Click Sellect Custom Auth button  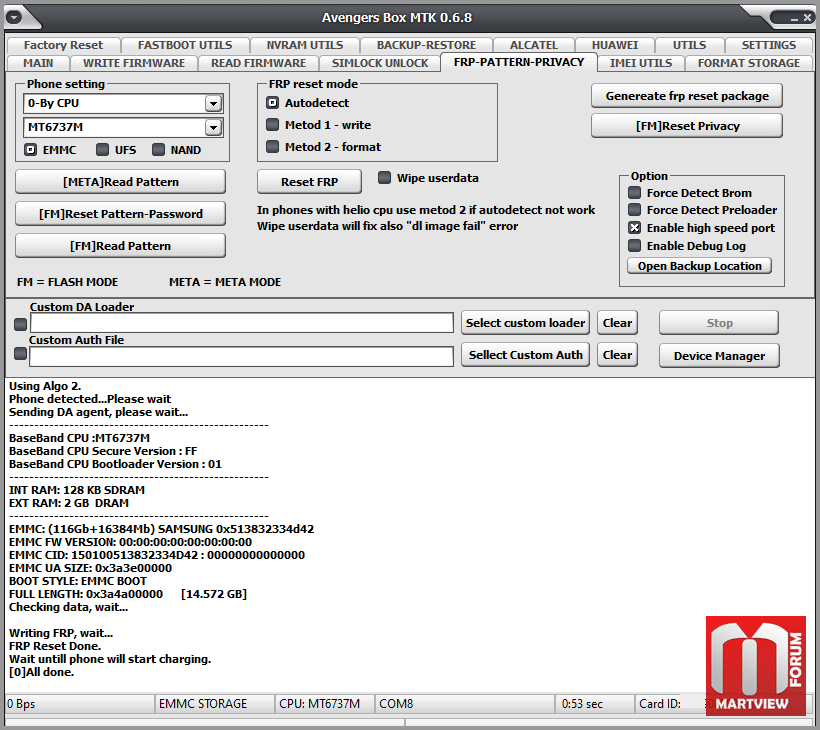tap(525, 355)
